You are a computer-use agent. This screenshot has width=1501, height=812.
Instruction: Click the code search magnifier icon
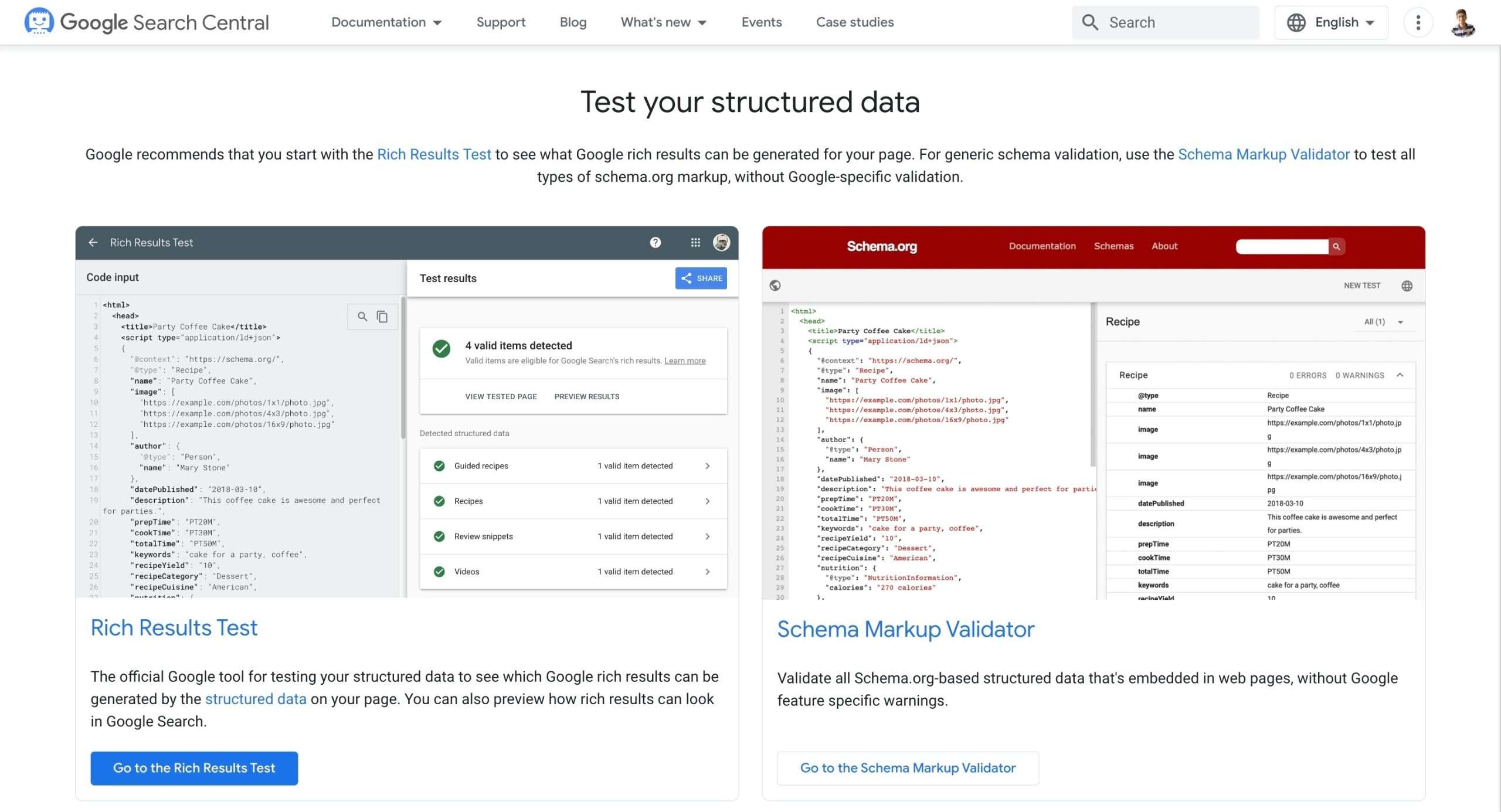(x=362, y=317)
